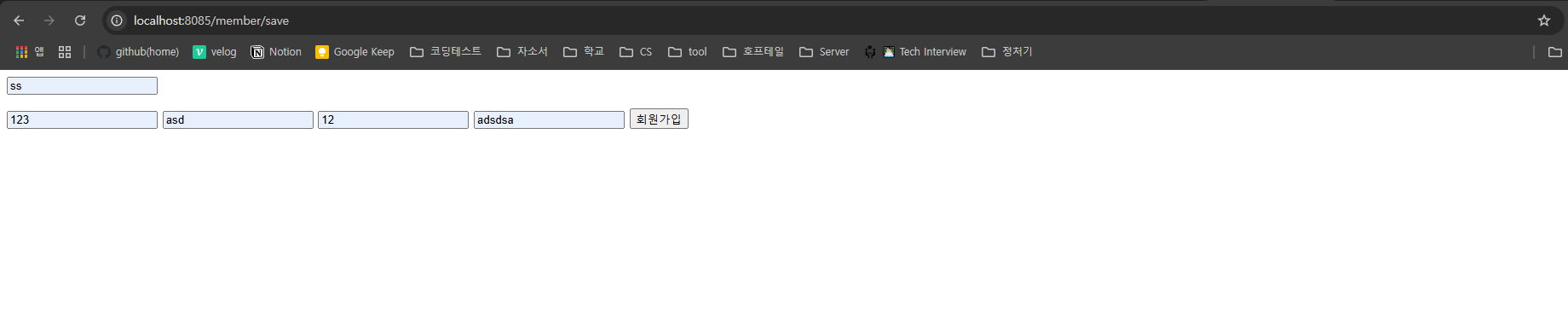Expand the 학교 bookmark folder

click(584, 52)
